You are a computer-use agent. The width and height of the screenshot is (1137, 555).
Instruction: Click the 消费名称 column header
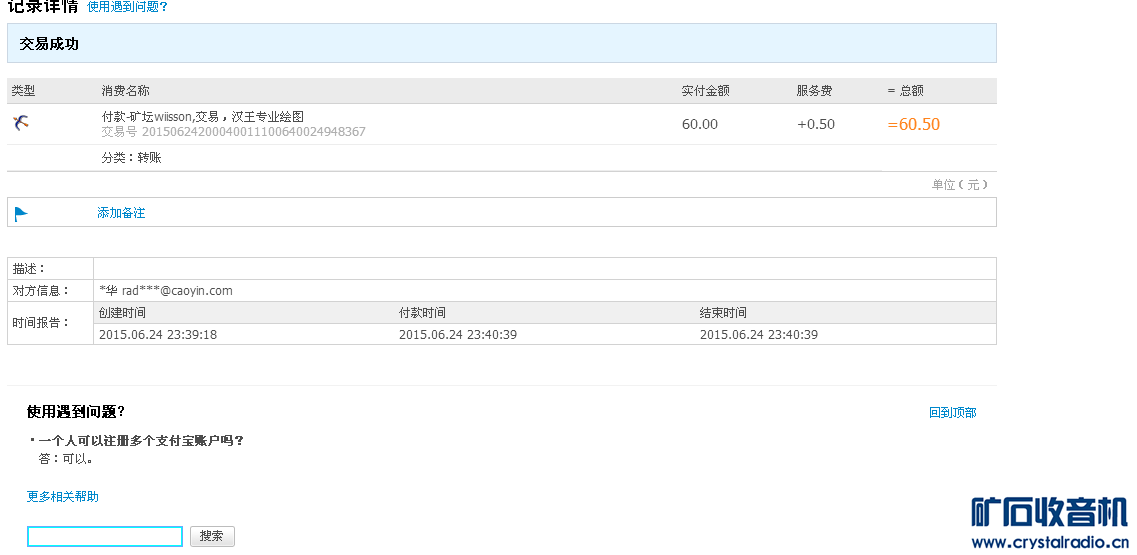pyautogui.click(x=125, y=91)
